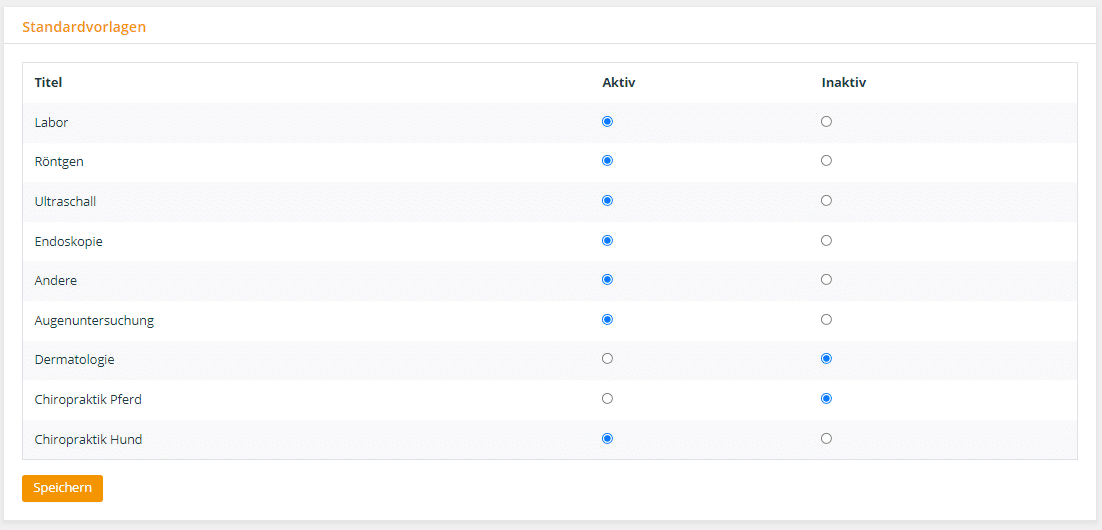Set Augenuntersuchung to Inaktiv
1102x530 pixels.
pyautogui.click(x=826, y=320)
